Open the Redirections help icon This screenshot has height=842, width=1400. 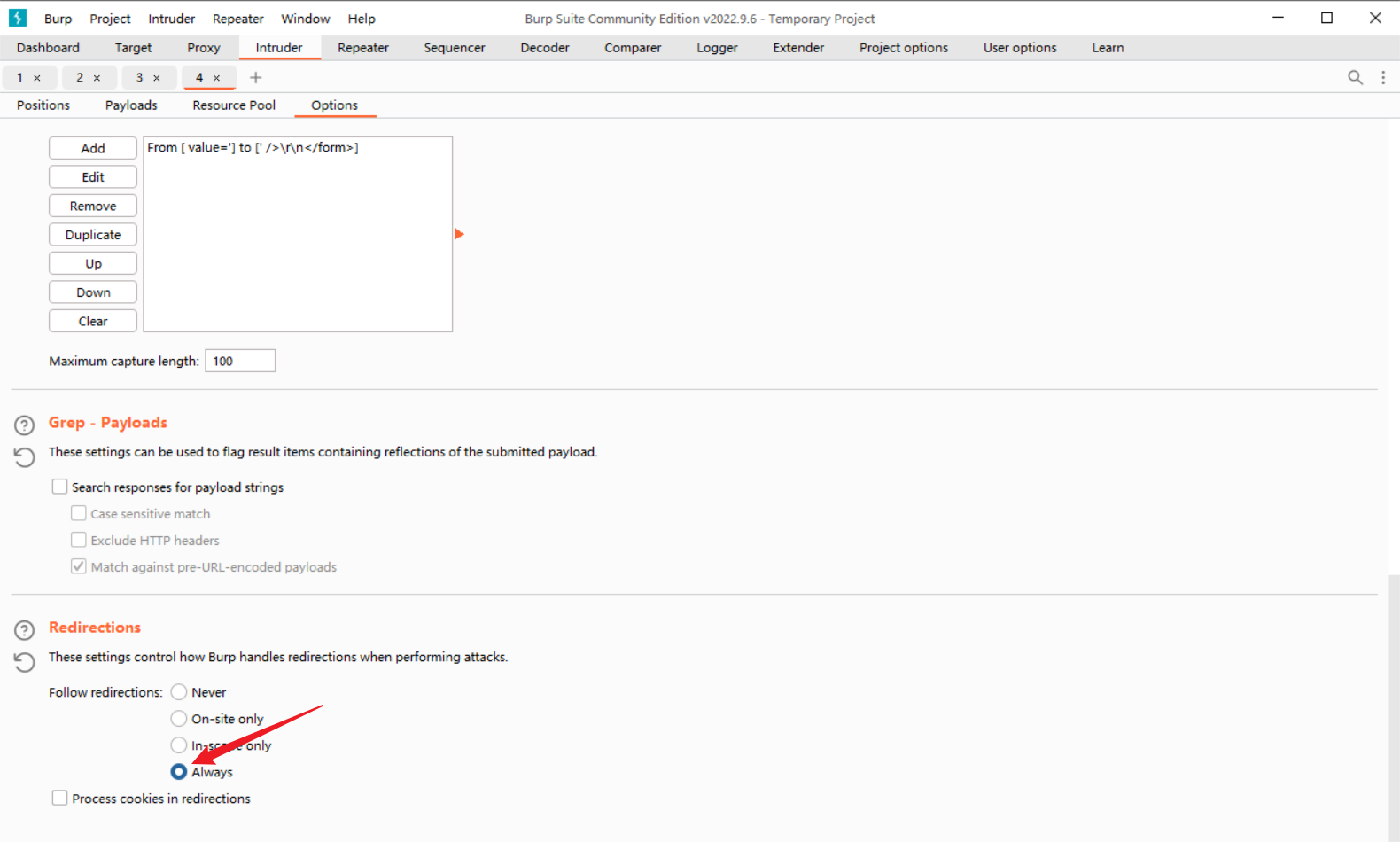[24, 630]
